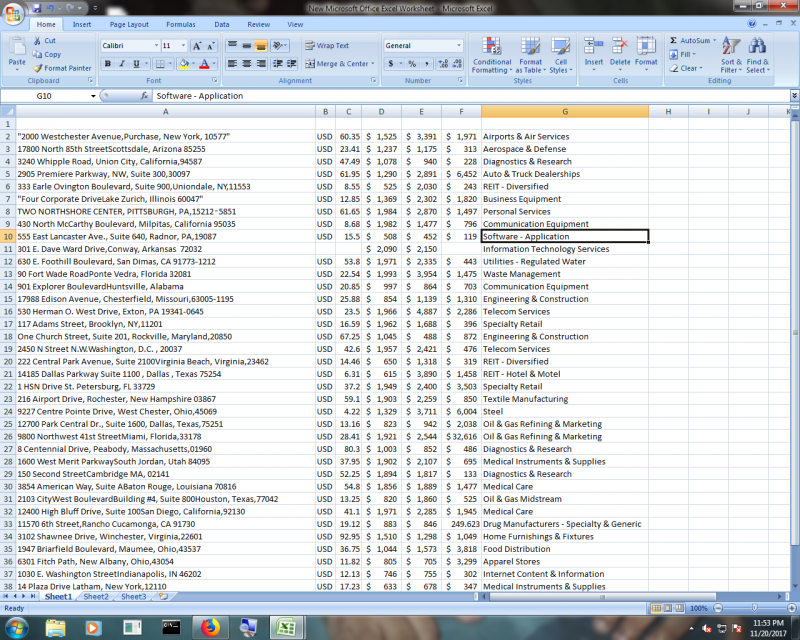
Task: Toggle middle vertical alignment
Action: point(246,45)
